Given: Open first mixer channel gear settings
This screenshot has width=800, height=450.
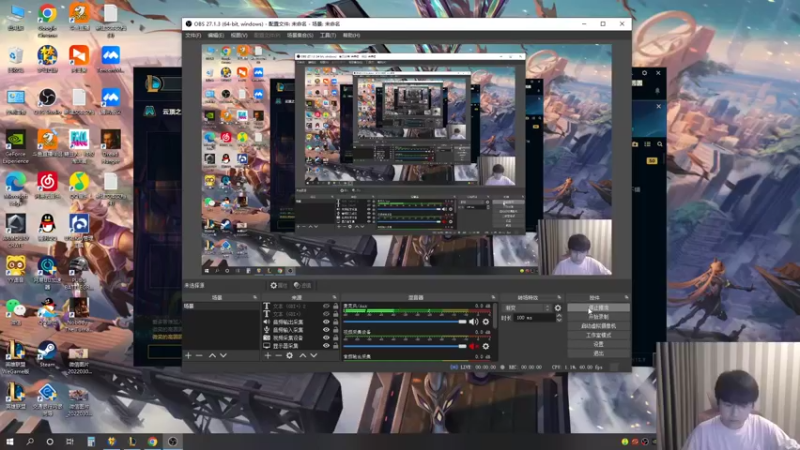Looking at the screenshot, I should coord(486,321).
